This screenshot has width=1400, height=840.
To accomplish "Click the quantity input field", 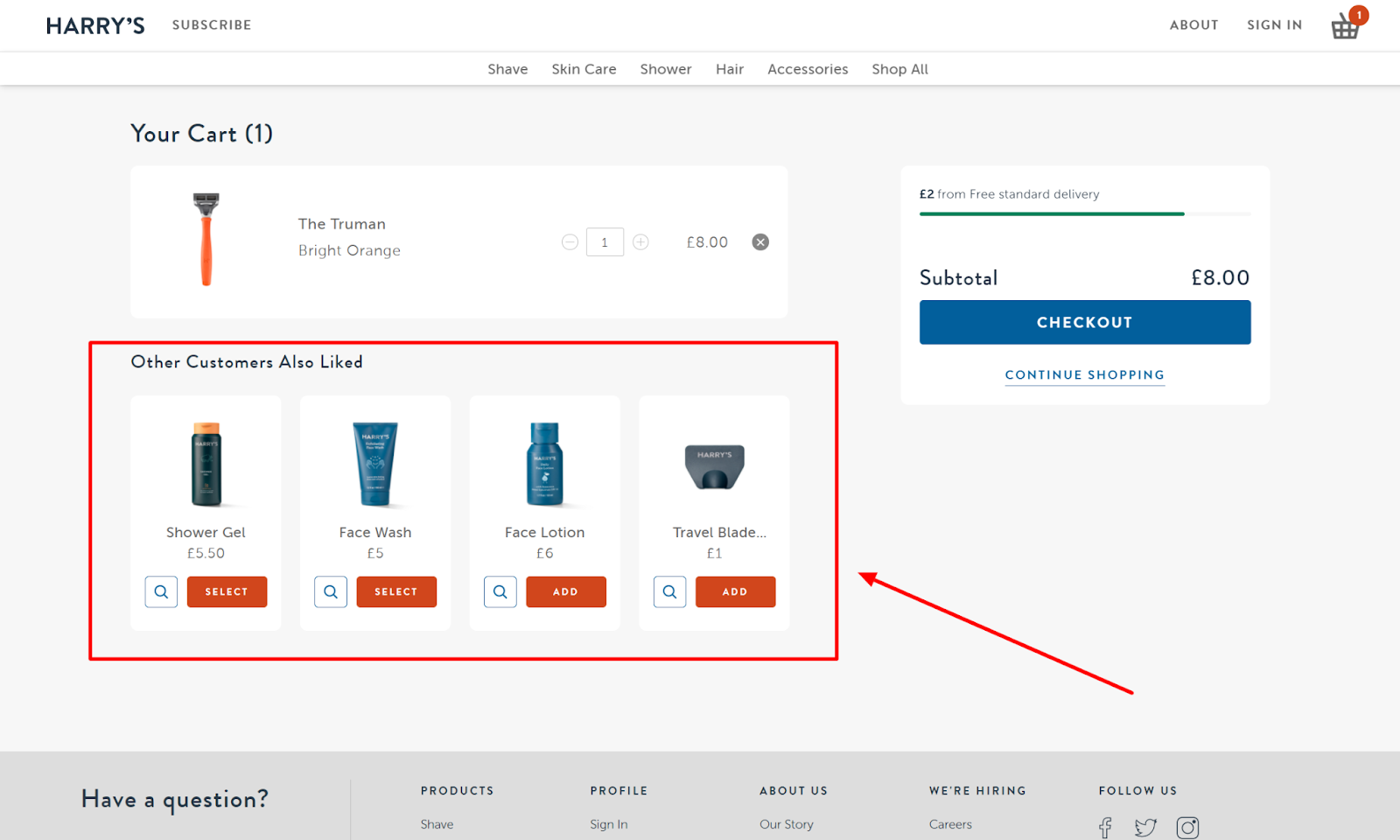I will 605,241.
